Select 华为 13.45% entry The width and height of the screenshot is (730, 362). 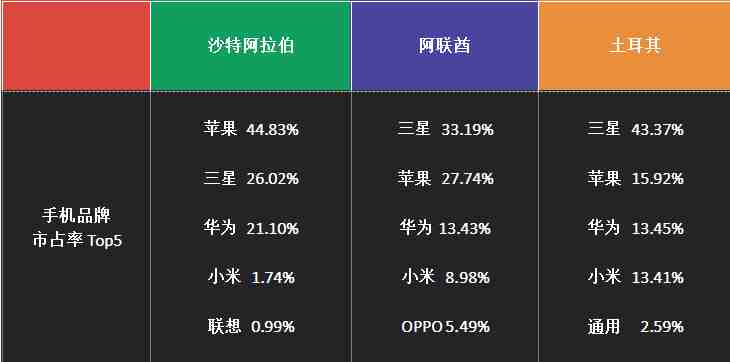click(x=635, y=228)
